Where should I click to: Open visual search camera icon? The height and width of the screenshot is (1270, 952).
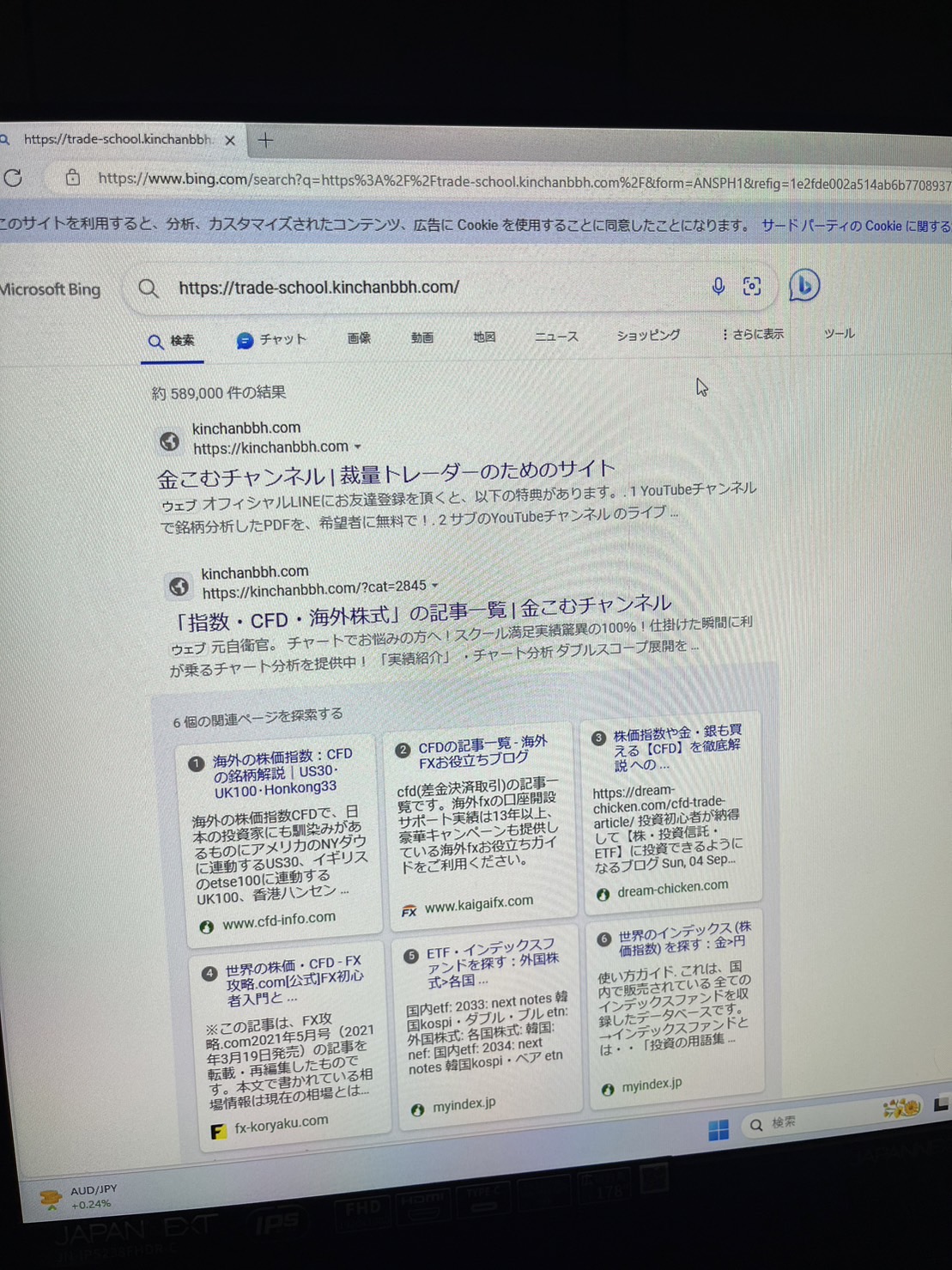pyautogui.click(x=752, y=286)
